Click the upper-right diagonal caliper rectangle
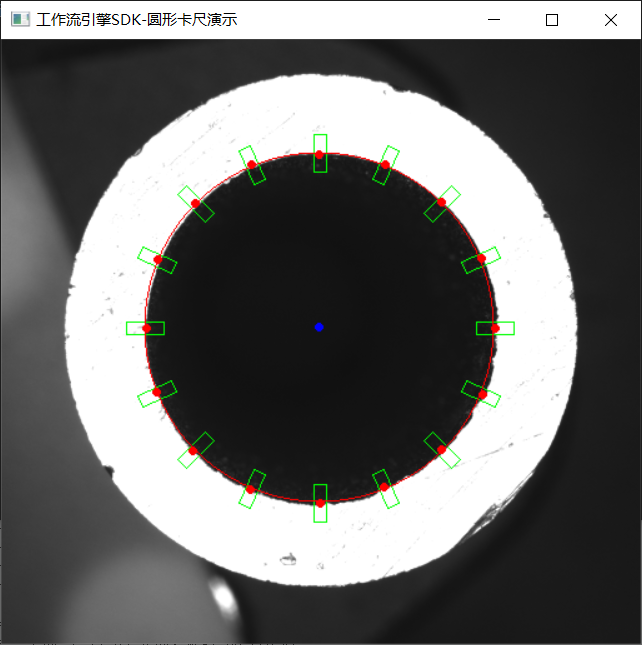 442,204
